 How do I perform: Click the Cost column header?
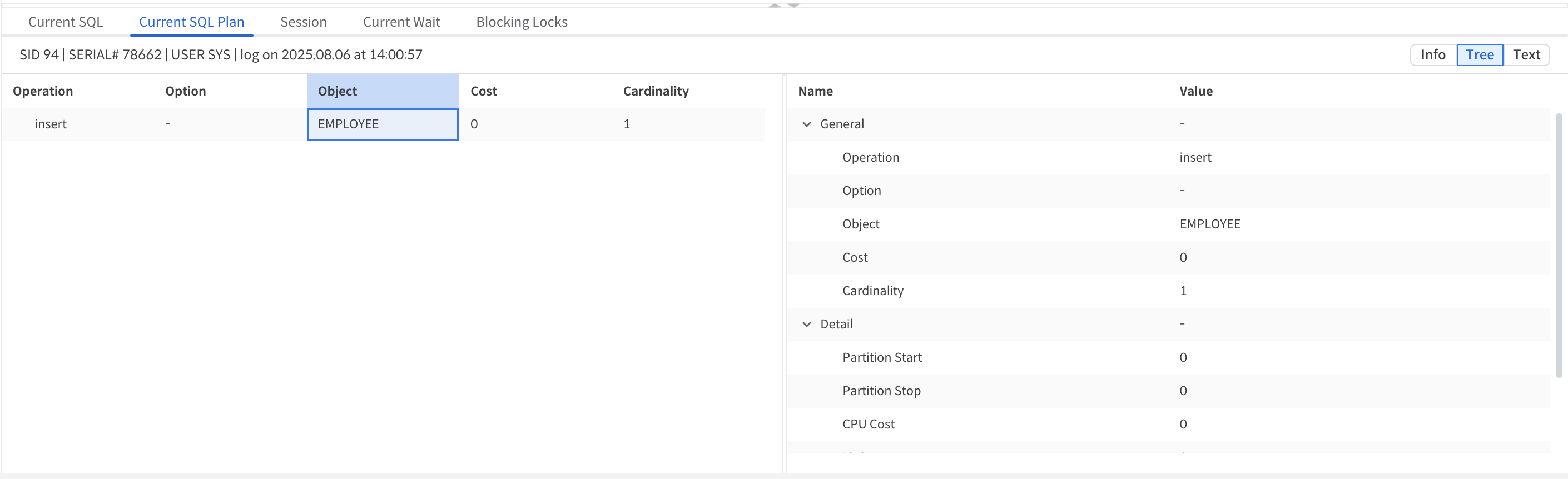[x=483, y=91]
